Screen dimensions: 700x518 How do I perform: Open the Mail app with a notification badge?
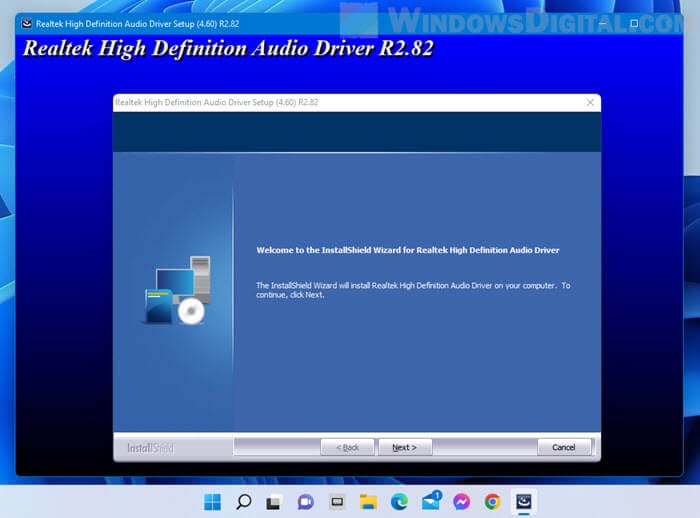(431, 501)
